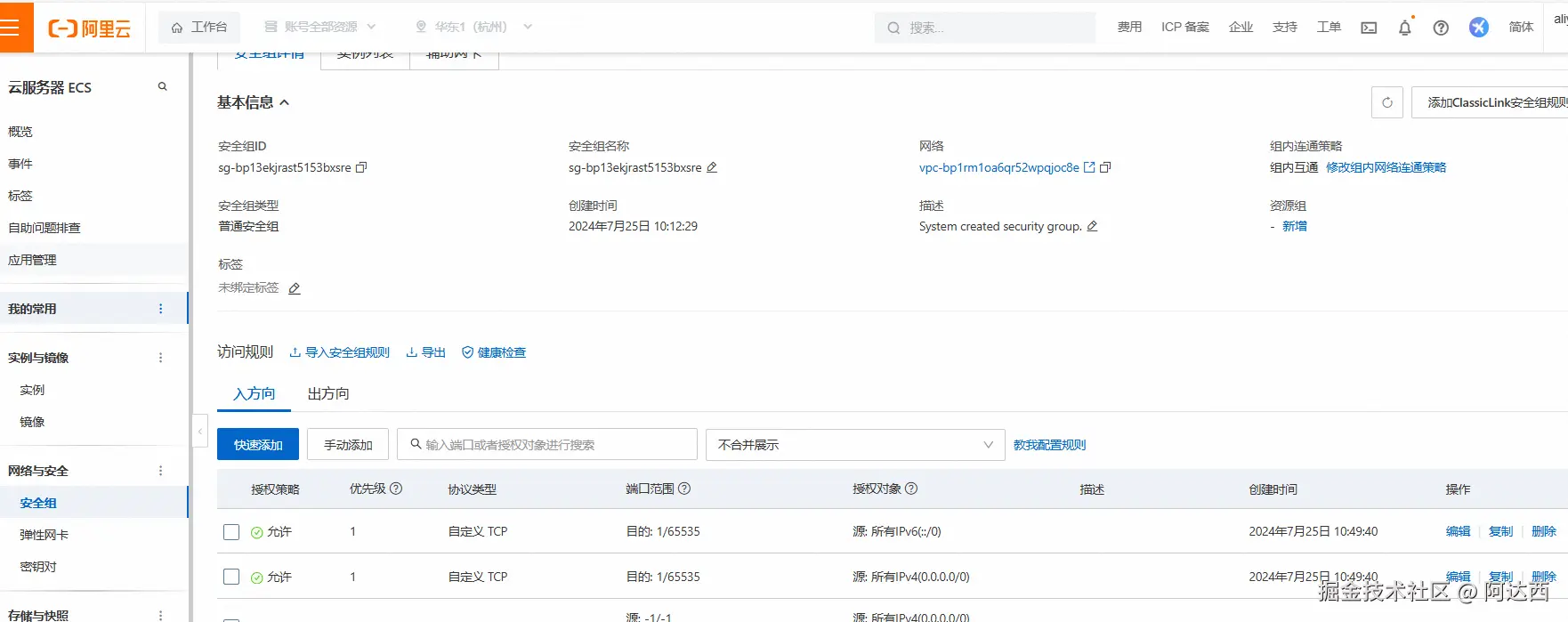Switch to 出方向 tab
Screen dimensions: 1568x622
tap(328, 393)
